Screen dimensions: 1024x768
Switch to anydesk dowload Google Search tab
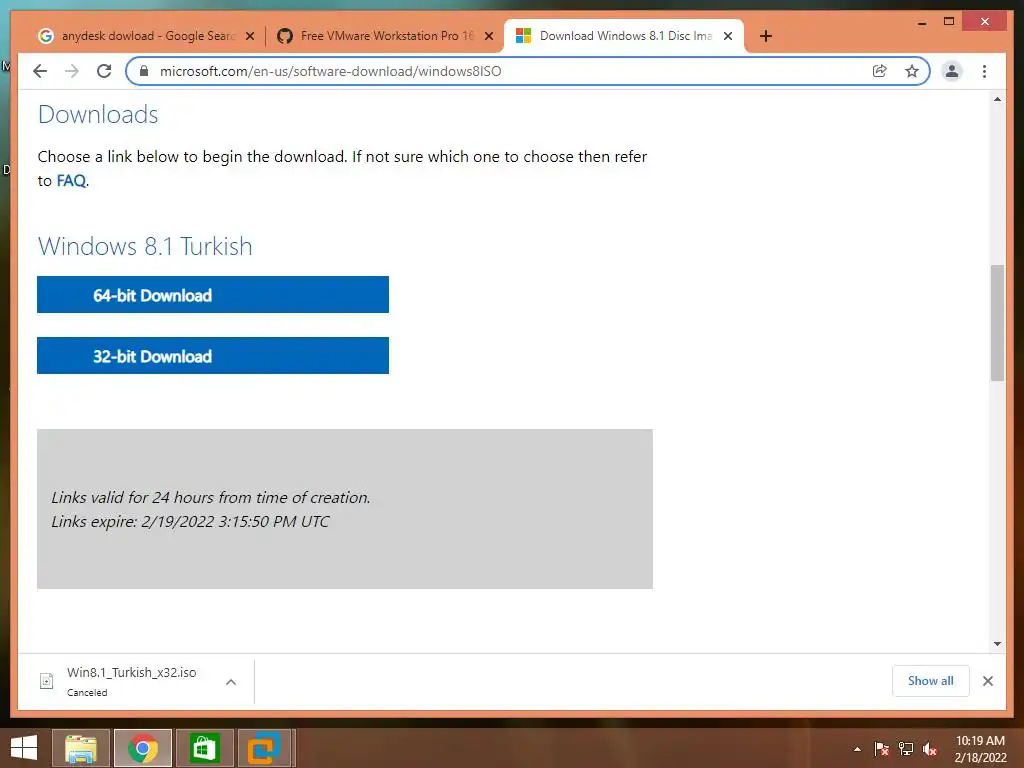click(x=147, y=36)
